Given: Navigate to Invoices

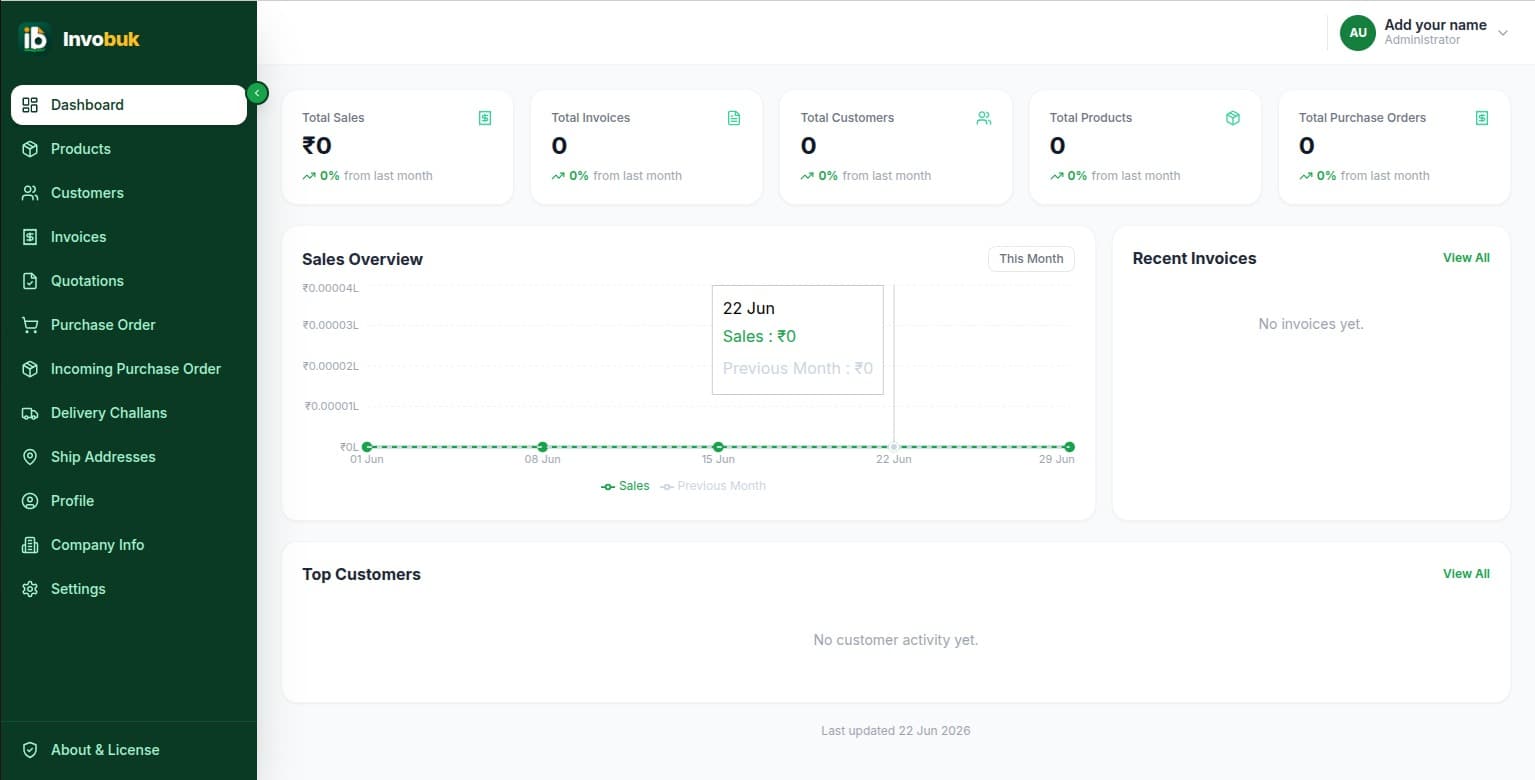Looking at the screenshot, I should 129,237.
